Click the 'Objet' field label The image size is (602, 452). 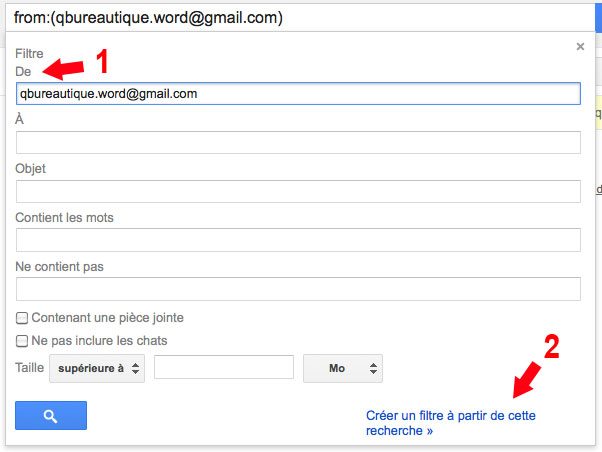coord(31,168)
